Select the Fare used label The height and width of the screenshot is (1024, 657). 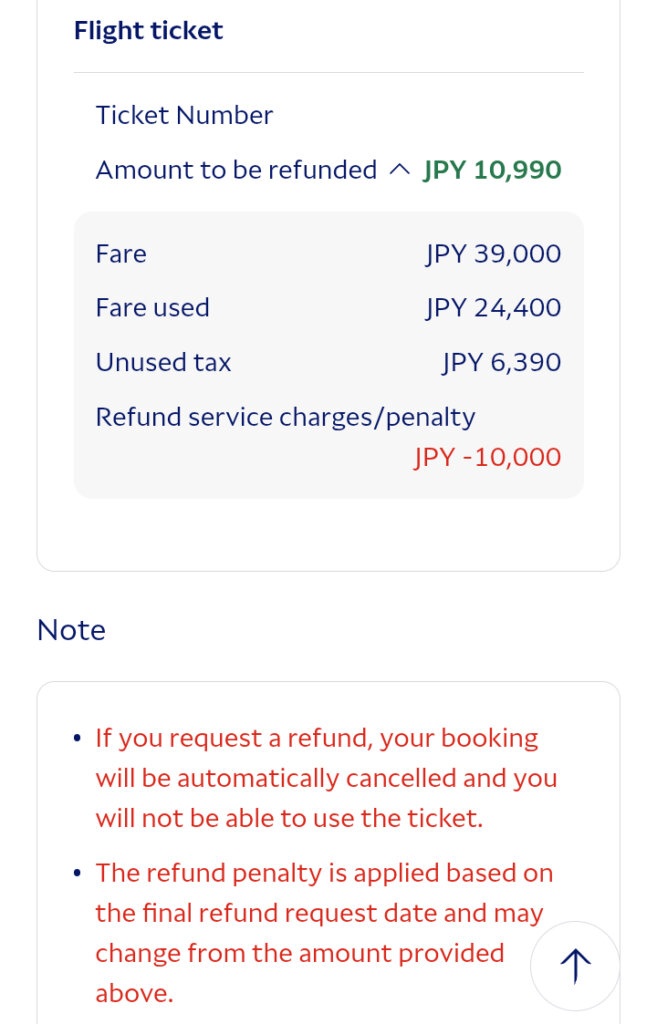(x=152, y=308)
